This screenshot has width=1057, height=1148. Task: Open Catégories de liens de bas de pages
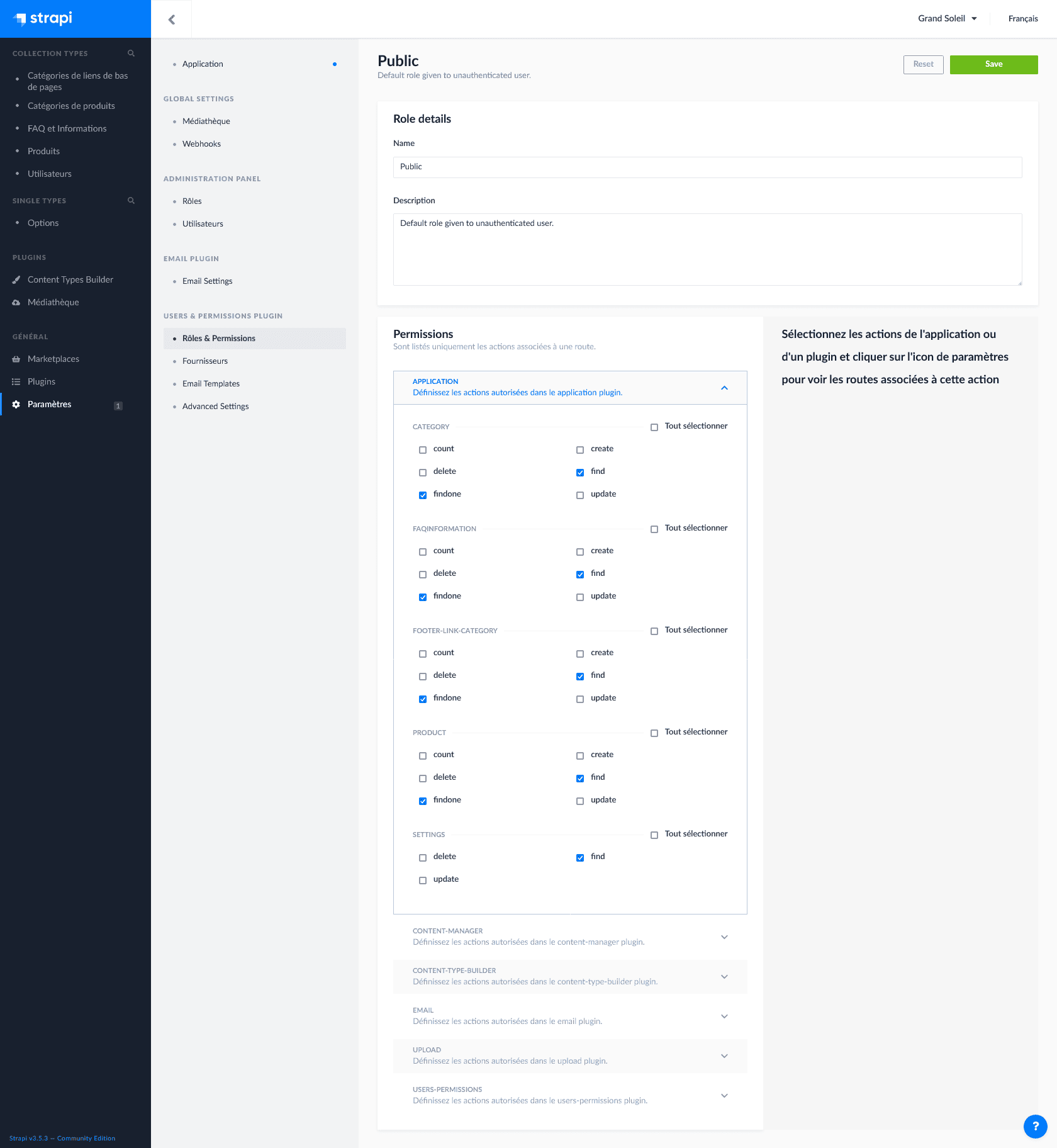(77, 81)
